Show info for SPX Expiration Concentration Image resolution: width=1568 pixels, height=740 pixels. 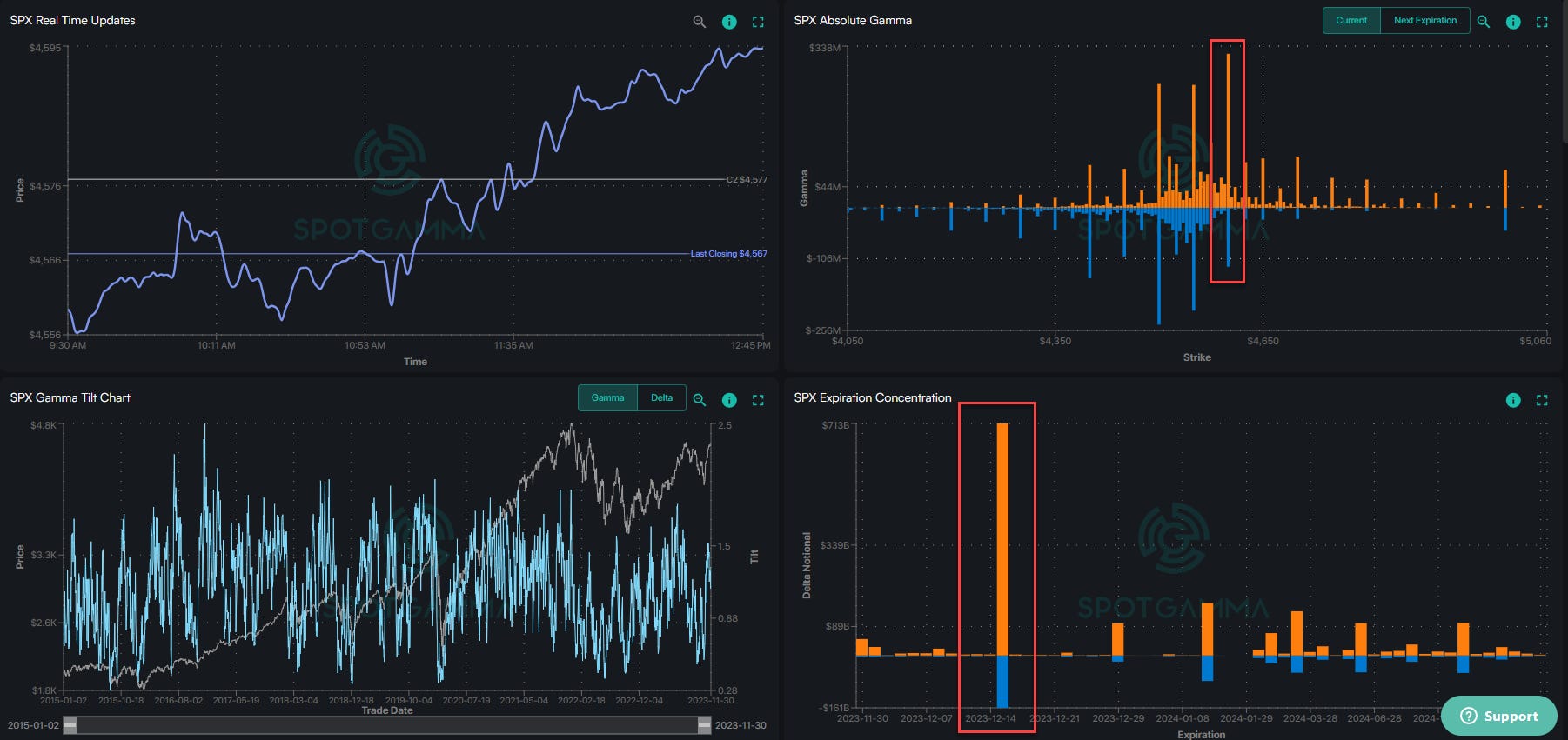1513,400
